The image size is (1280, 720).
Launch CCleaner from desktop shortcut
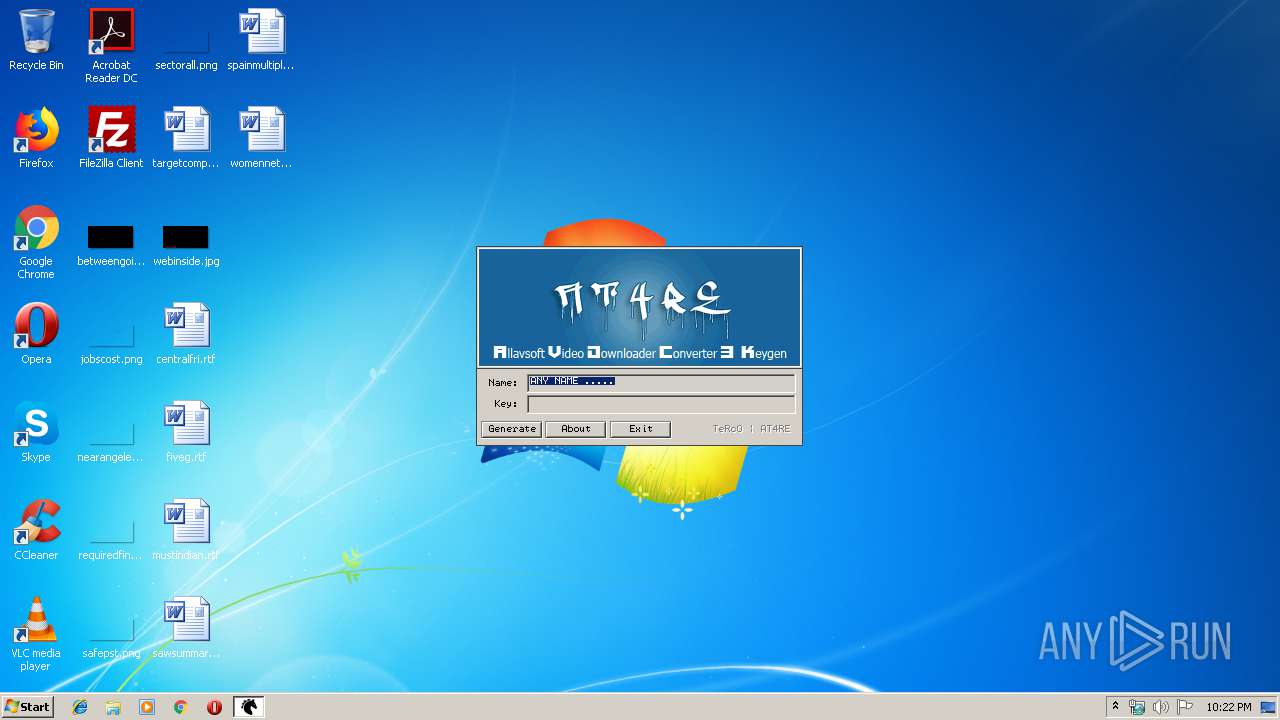[x=36, y=530]
